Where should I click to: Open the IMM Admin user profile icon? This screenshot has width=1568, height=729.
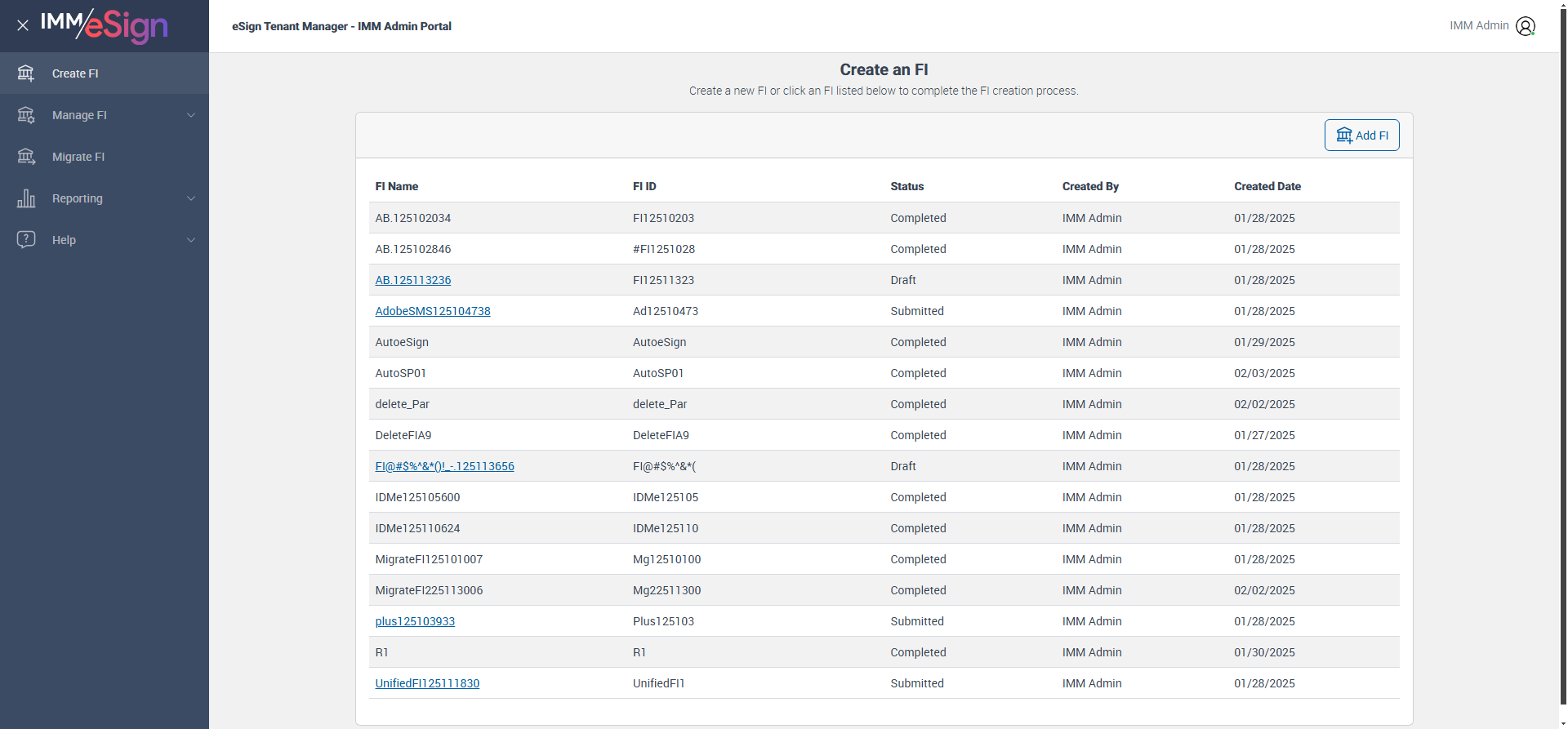(1525, 26)
